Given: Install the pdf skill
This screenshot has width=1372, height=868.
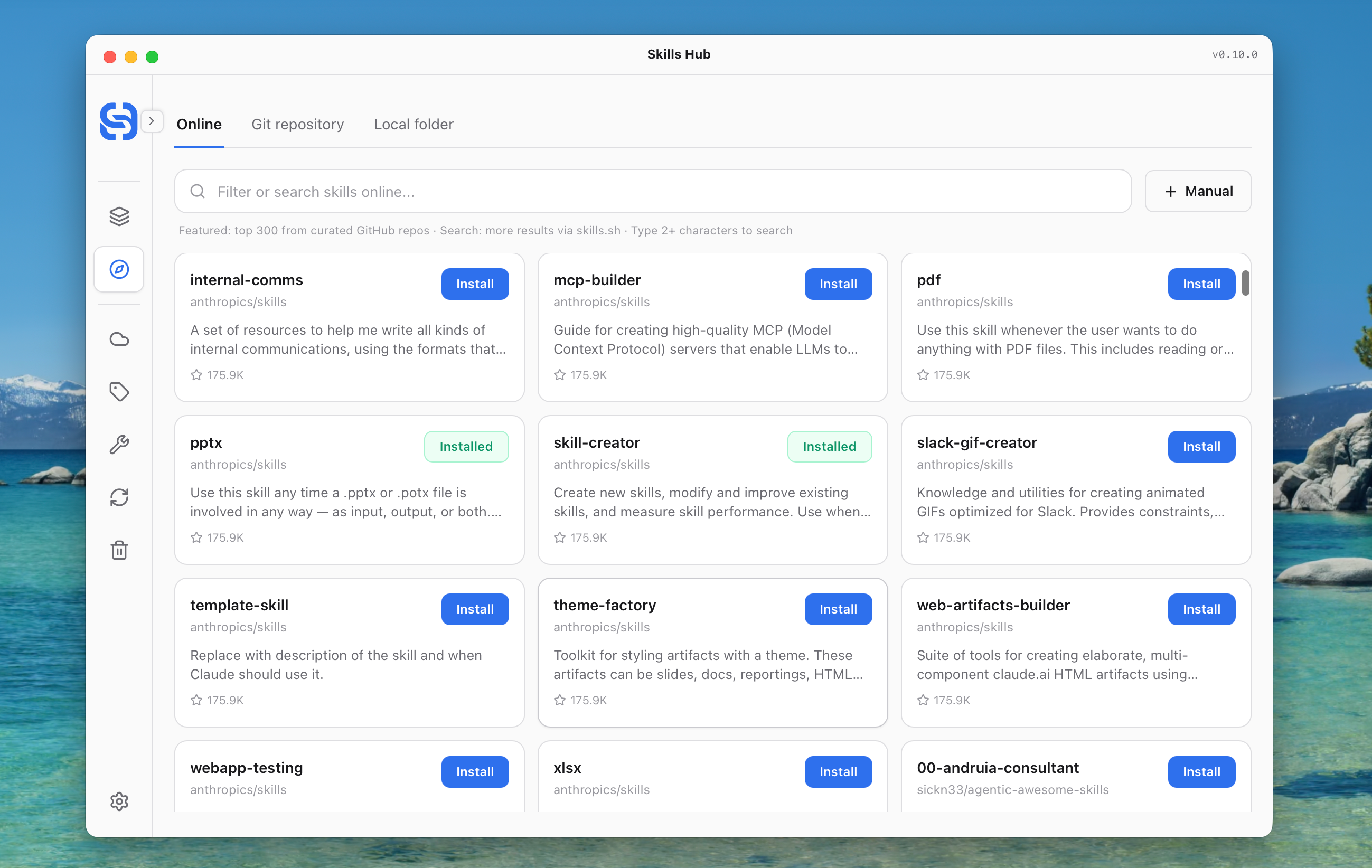Looking at the screenshot, I should [1201, 284].
